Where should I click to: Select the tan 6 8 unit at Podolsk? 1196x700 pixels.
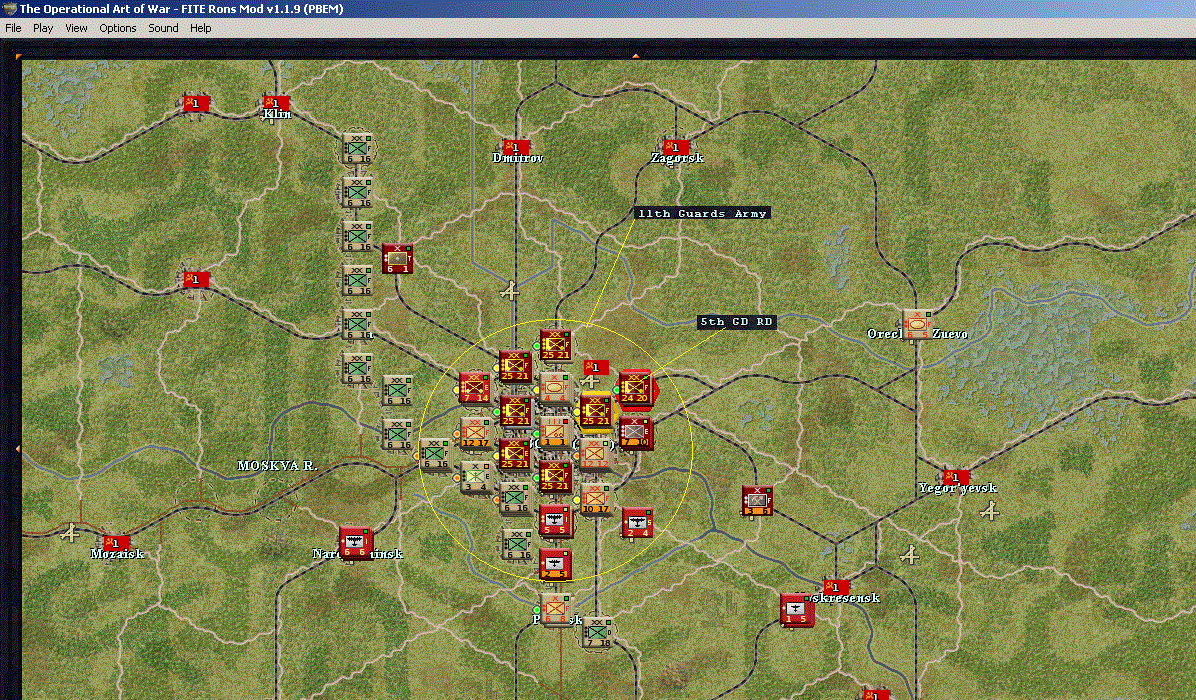click(x=555, y=608)
